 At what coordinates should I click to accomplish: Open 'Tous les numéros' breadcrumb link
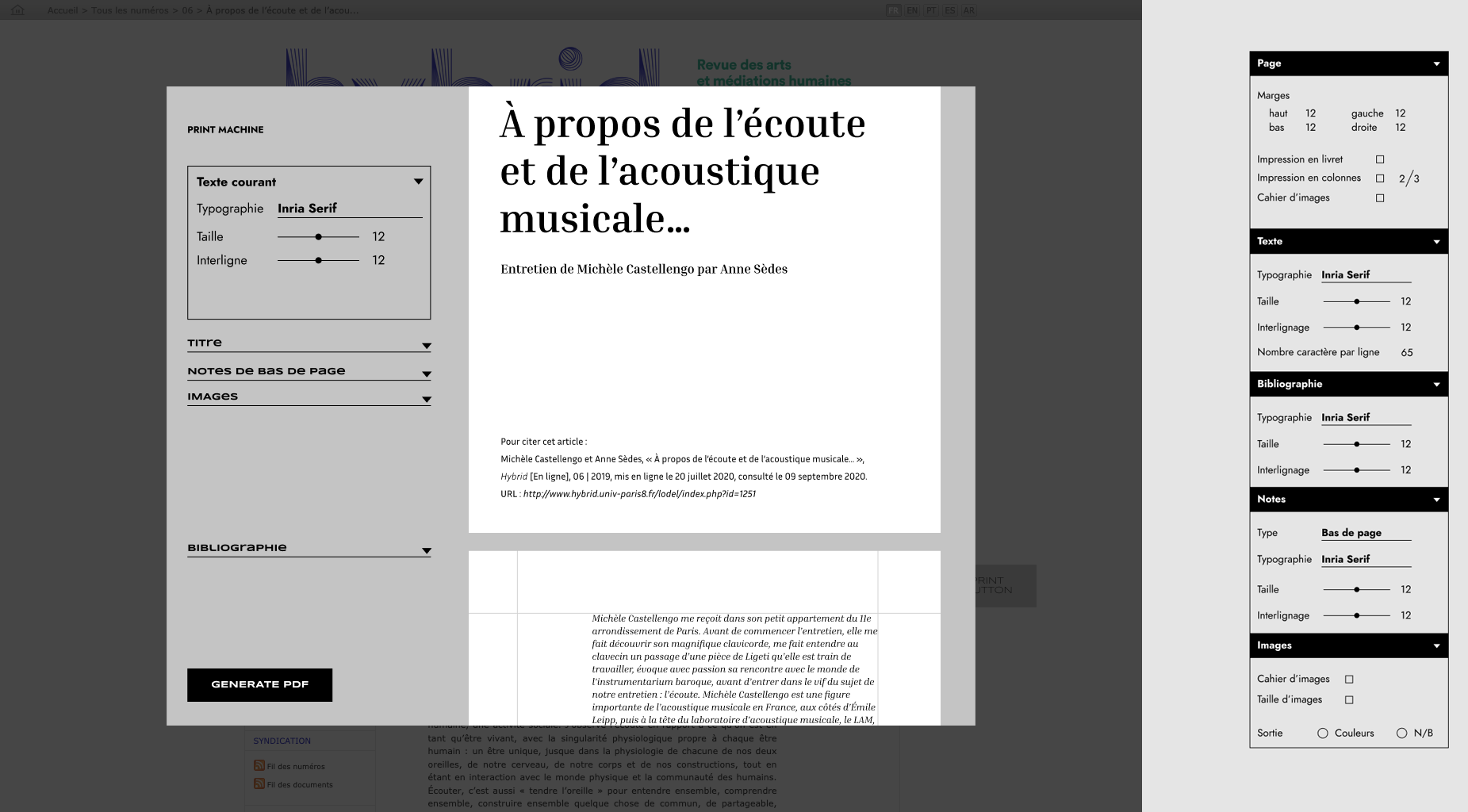pyautogui.click(x=129, y=10)
